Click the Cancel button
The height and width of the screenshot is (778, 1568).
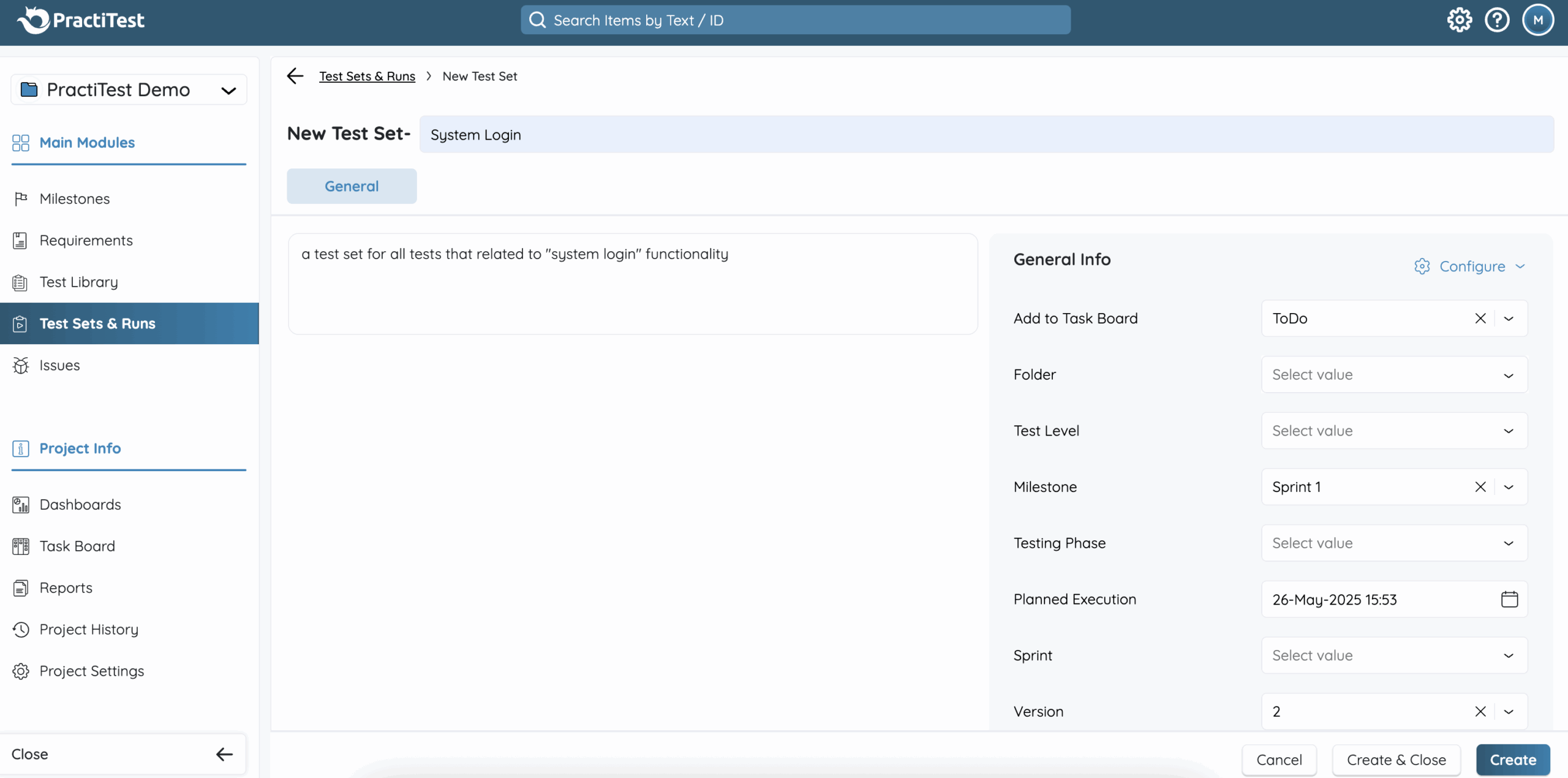click(1279, 760)
